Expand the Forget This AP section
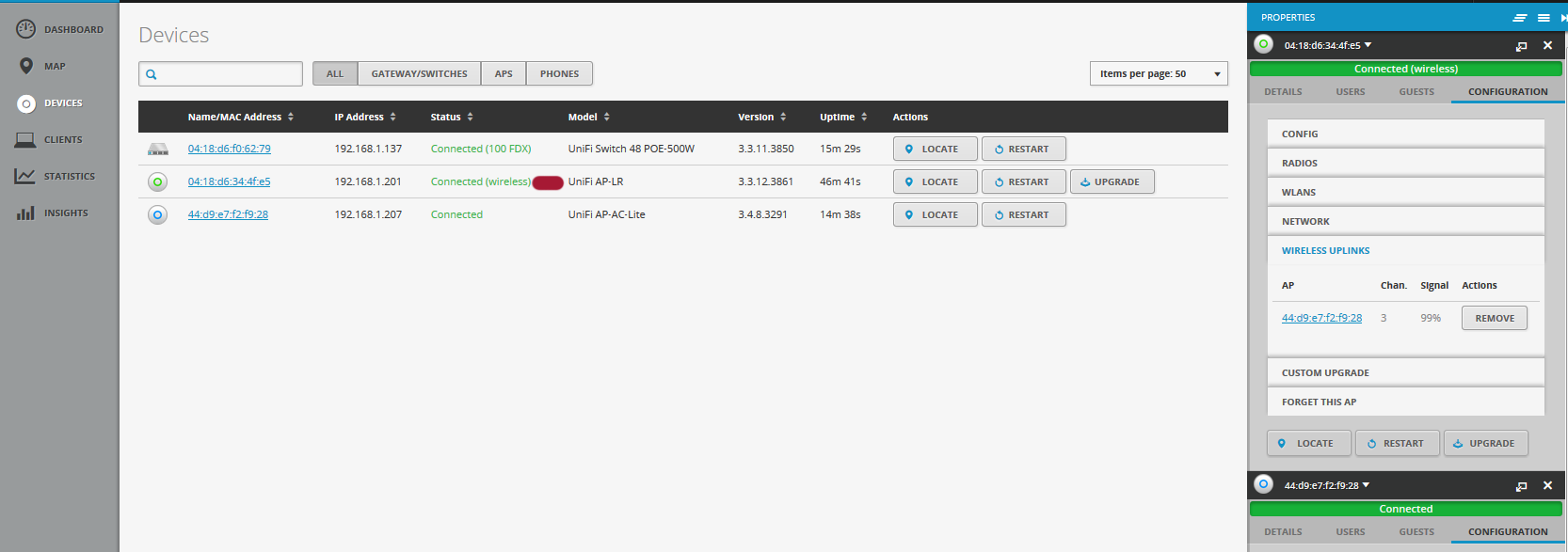This screenshot has width=1568, height=552. click(x=1406, y=402)
